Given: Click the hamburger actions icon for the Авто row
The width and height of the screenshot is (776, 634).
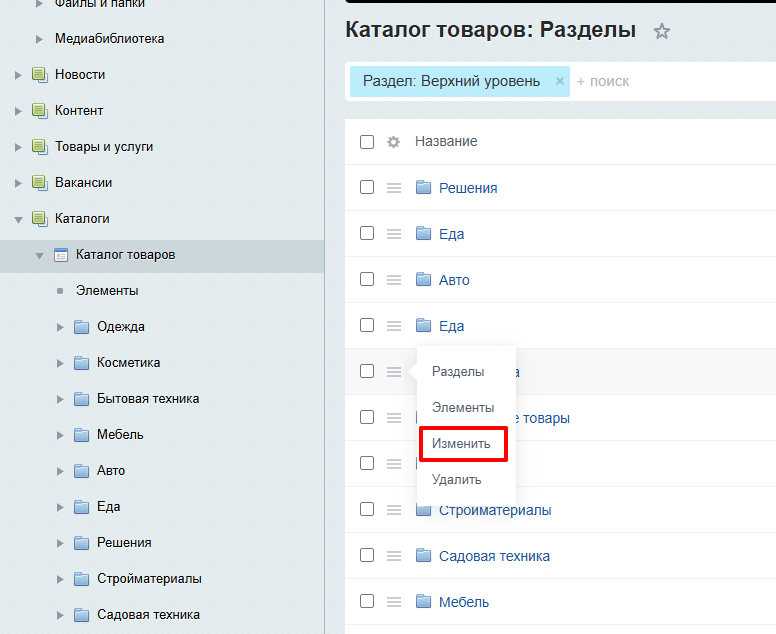Looking at the screenshot, I should click(x=394, y=280).
